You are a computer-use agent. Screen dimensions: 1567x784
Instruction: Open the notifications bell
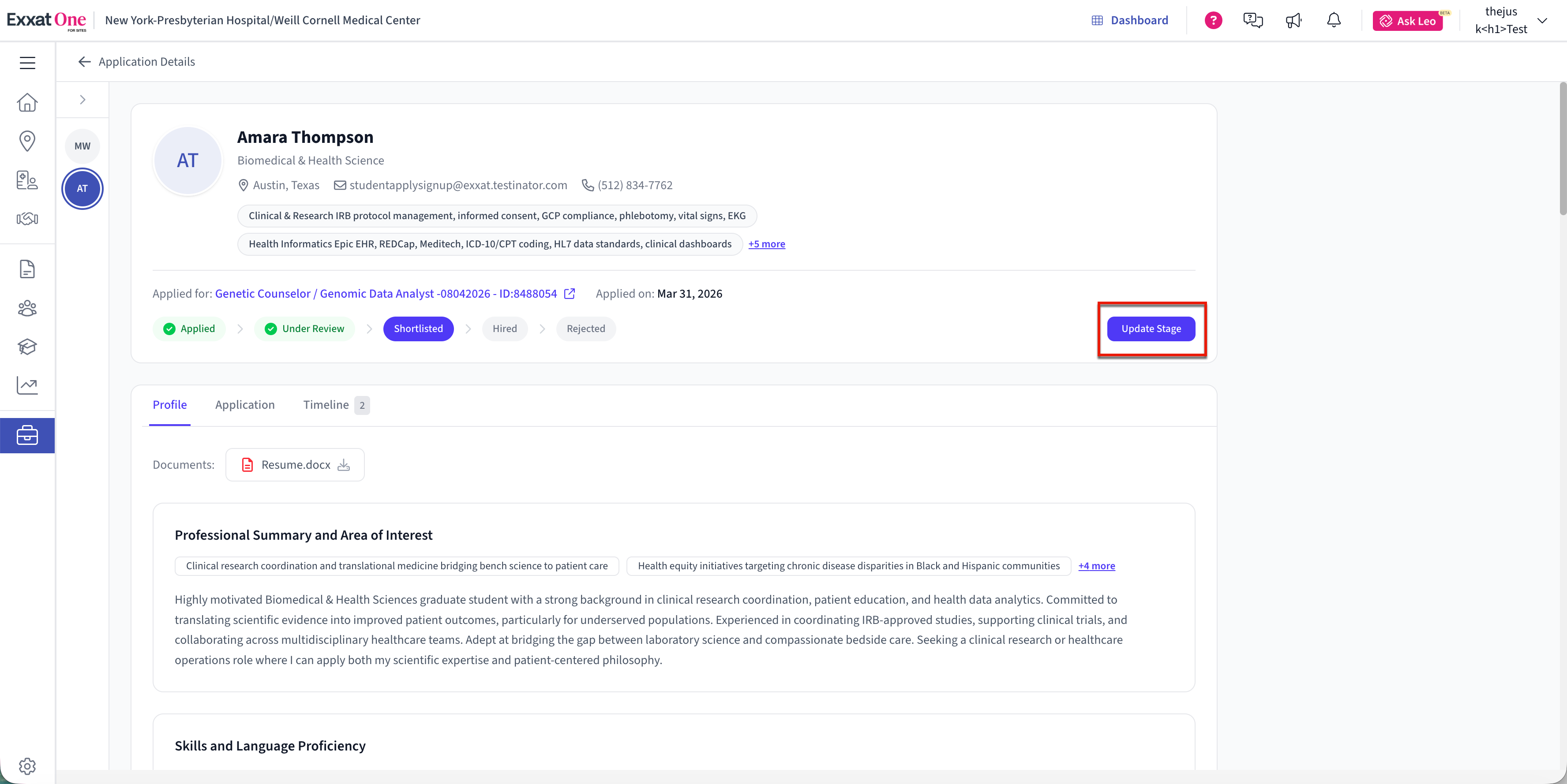[1334, 21]
